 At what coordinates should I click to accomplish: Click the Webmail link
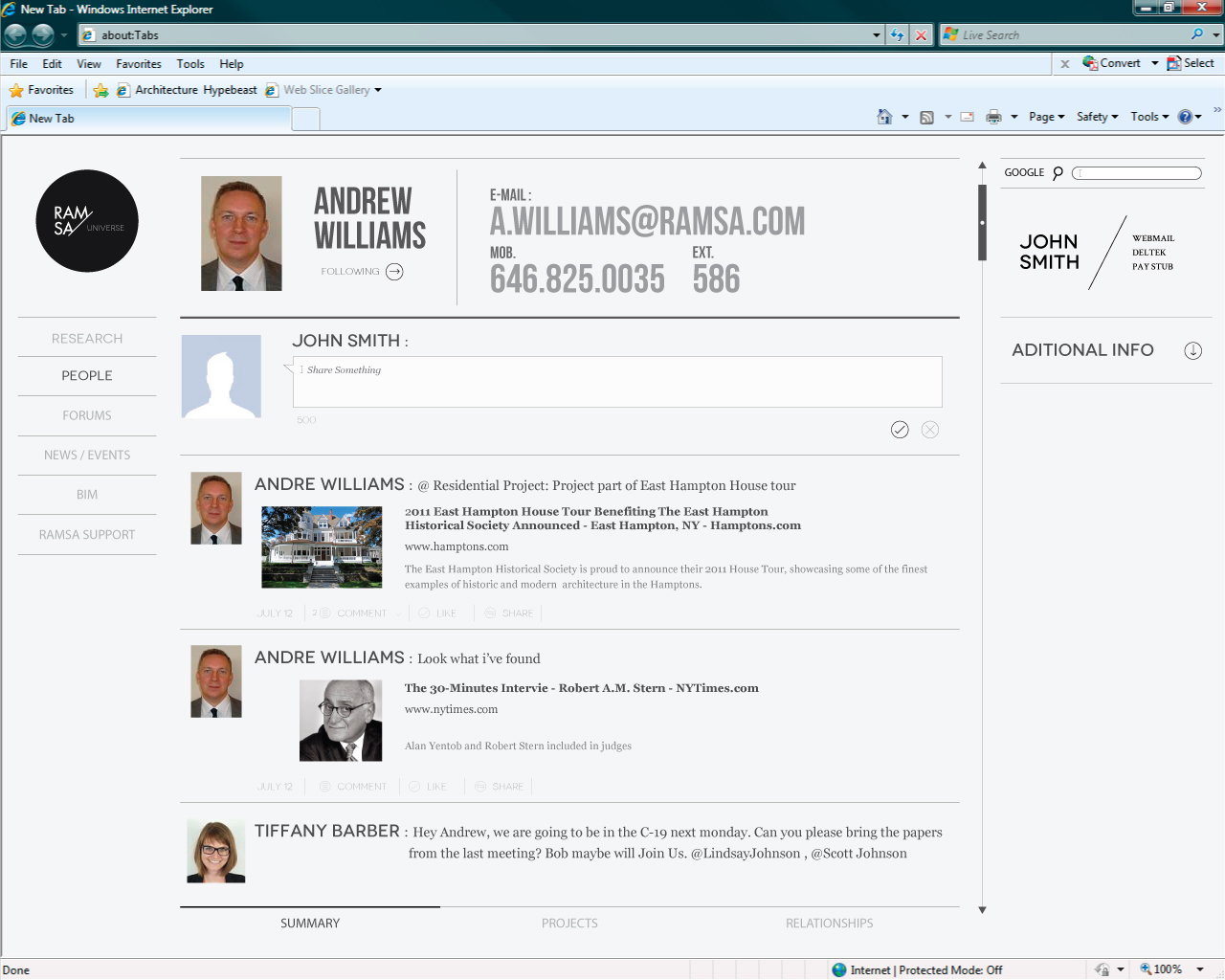pyautogui.click(x=1153, y=238)
